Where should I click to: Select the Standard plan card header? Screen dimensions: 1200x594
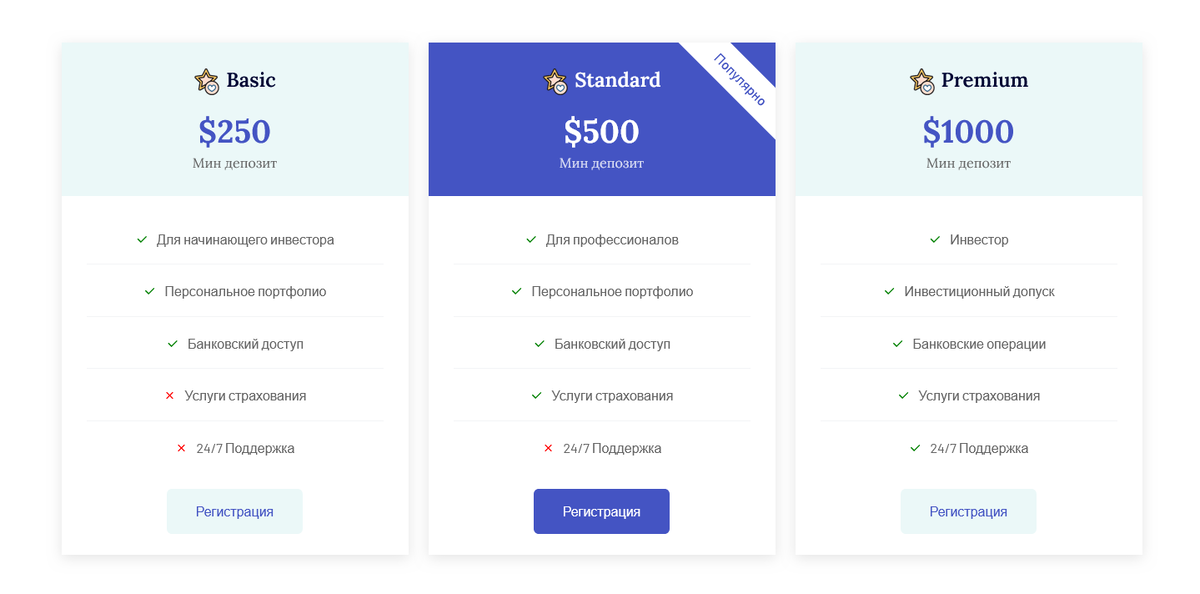[601, 119]
